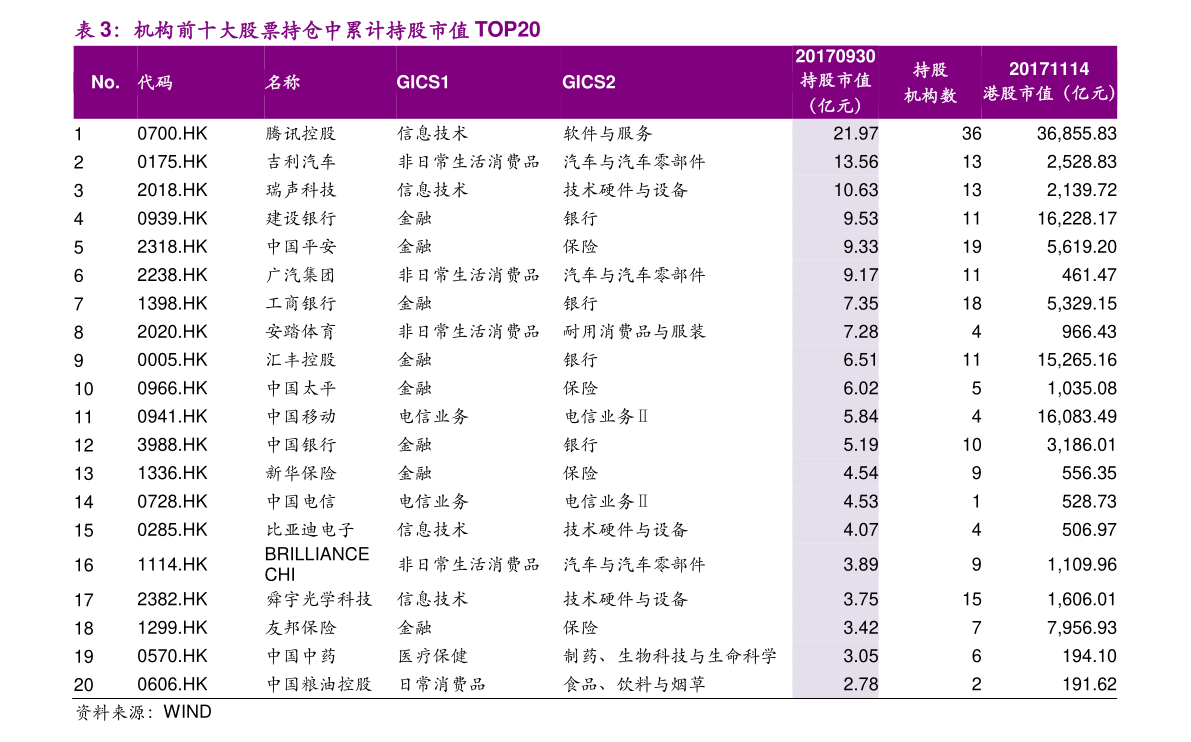The width and height of the screenshot is (1191, 742).
Task: Click the name 中国粮油控股
Action: [x=318, y=684]
